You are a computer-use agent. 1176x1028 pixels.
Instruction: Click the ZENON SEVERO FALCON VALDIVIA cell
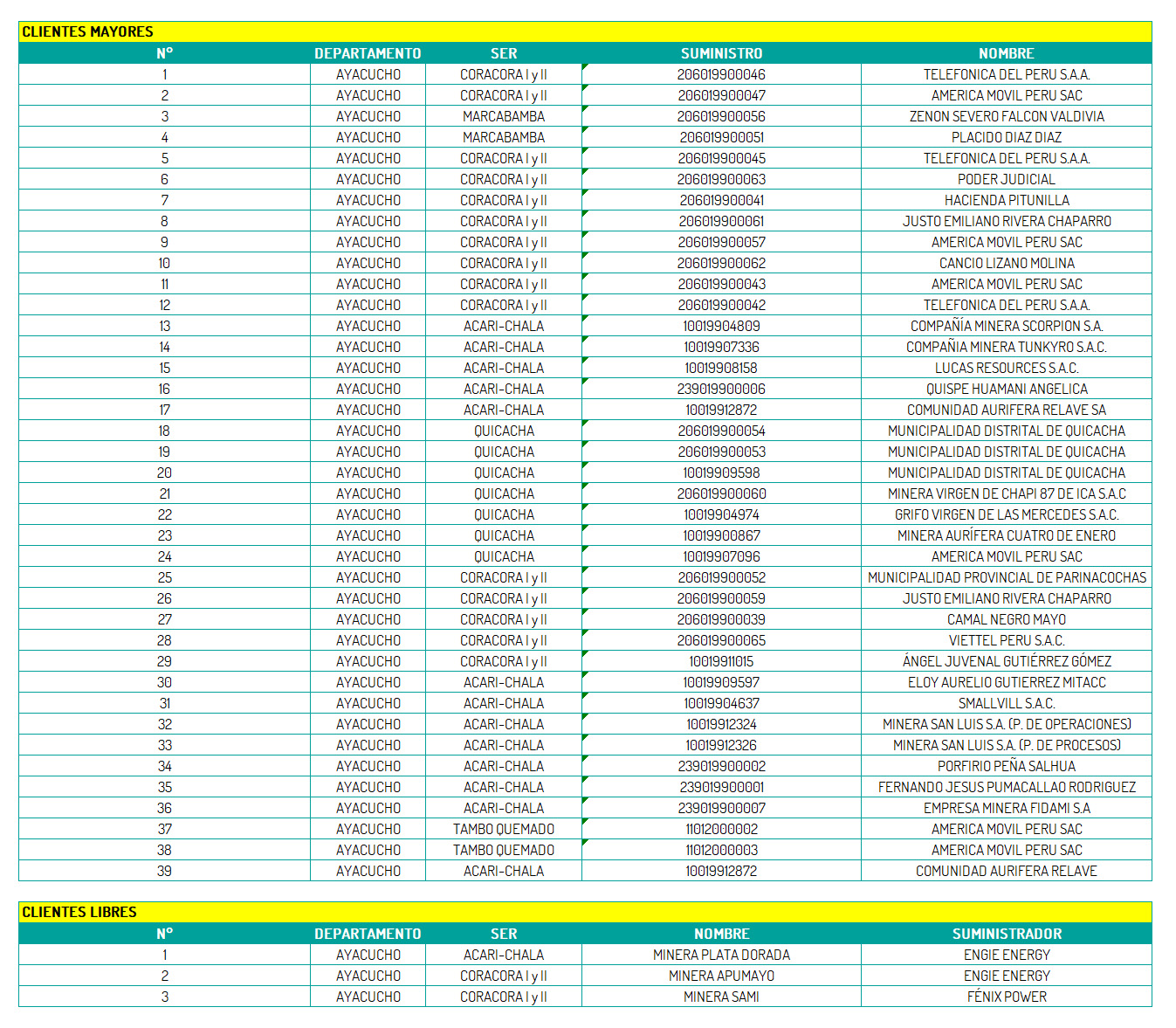click(x=1007, y=116)
